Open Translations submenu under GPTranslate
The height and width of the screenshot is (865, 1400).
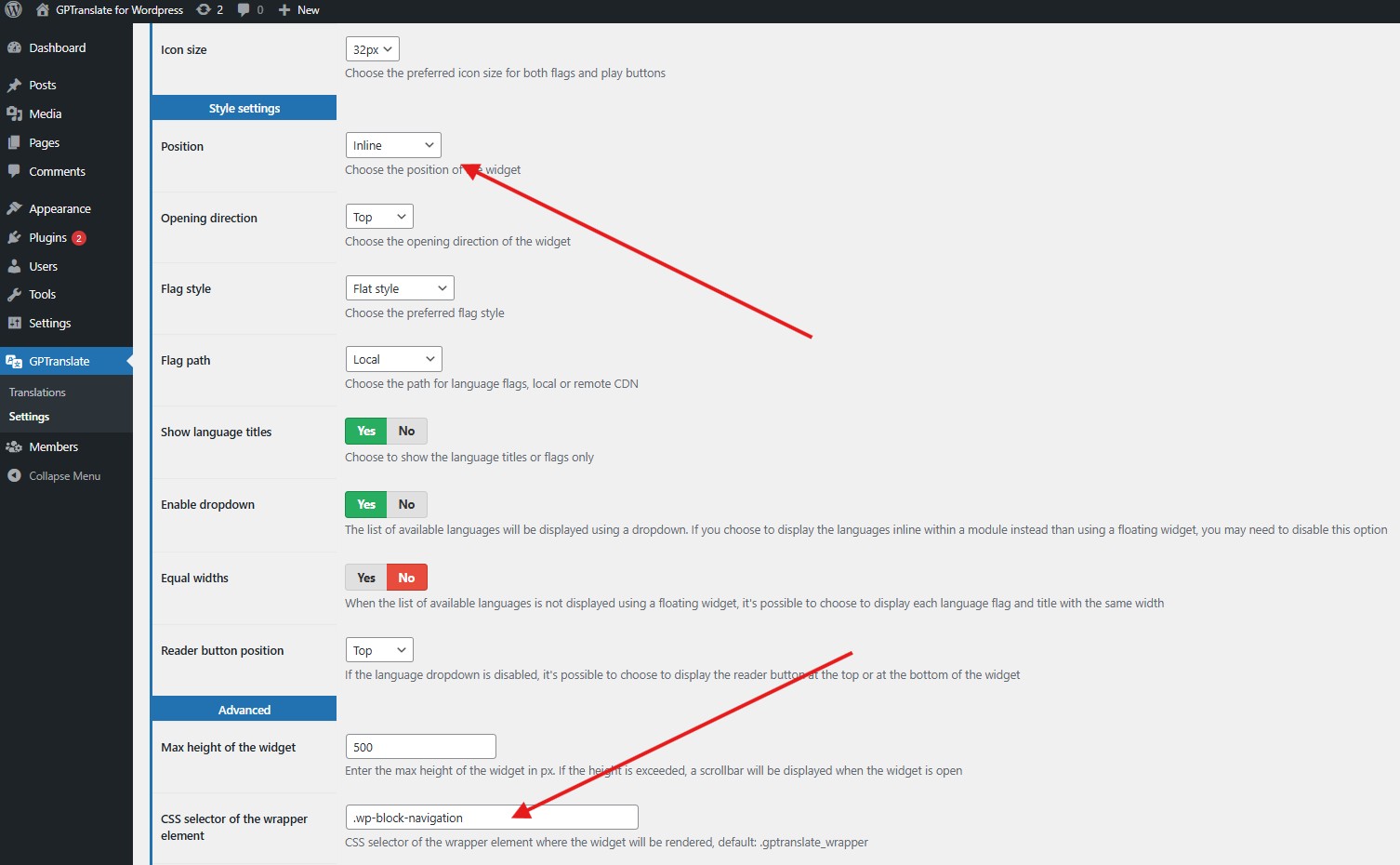tap(37, 393)
